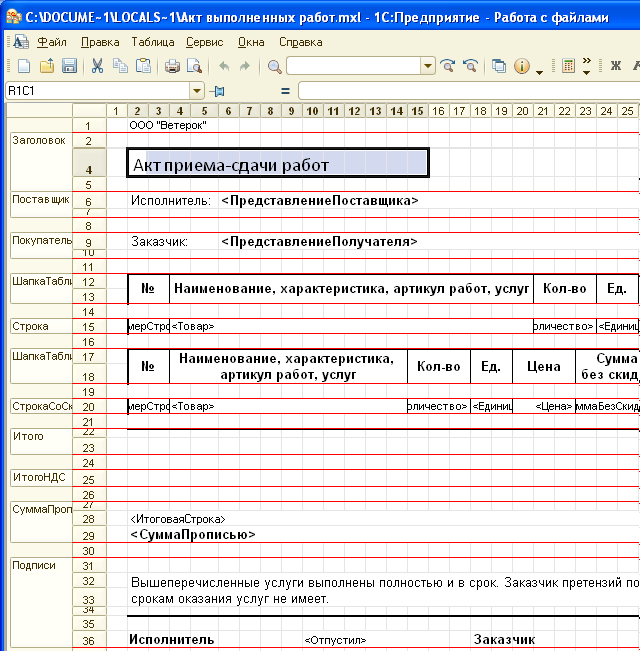Click the windows list icon
The image size is (640, 651).
pos(498,66)
